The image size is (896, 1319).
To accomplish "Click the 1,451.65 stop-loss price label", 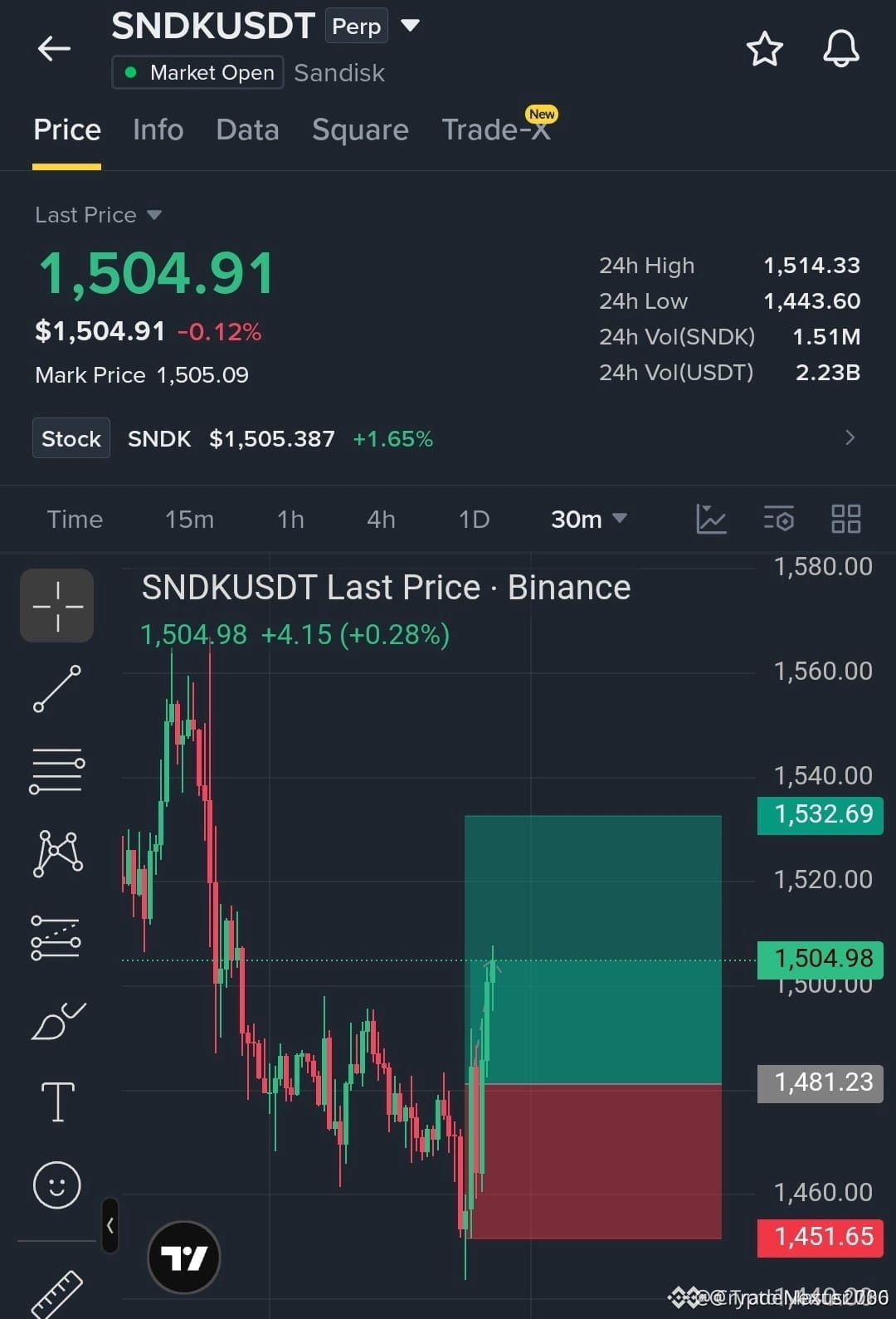I will [821, 1237].
